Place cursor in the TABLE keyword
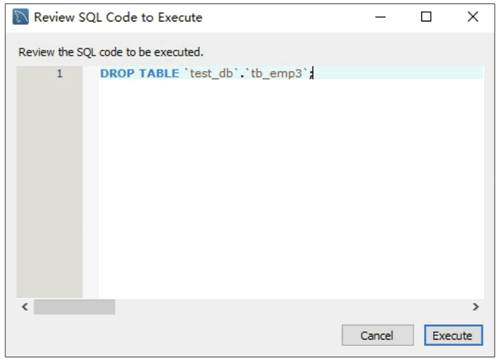This screenshot has width=500, height=361. pyautogui.click(x=159, y=73)
